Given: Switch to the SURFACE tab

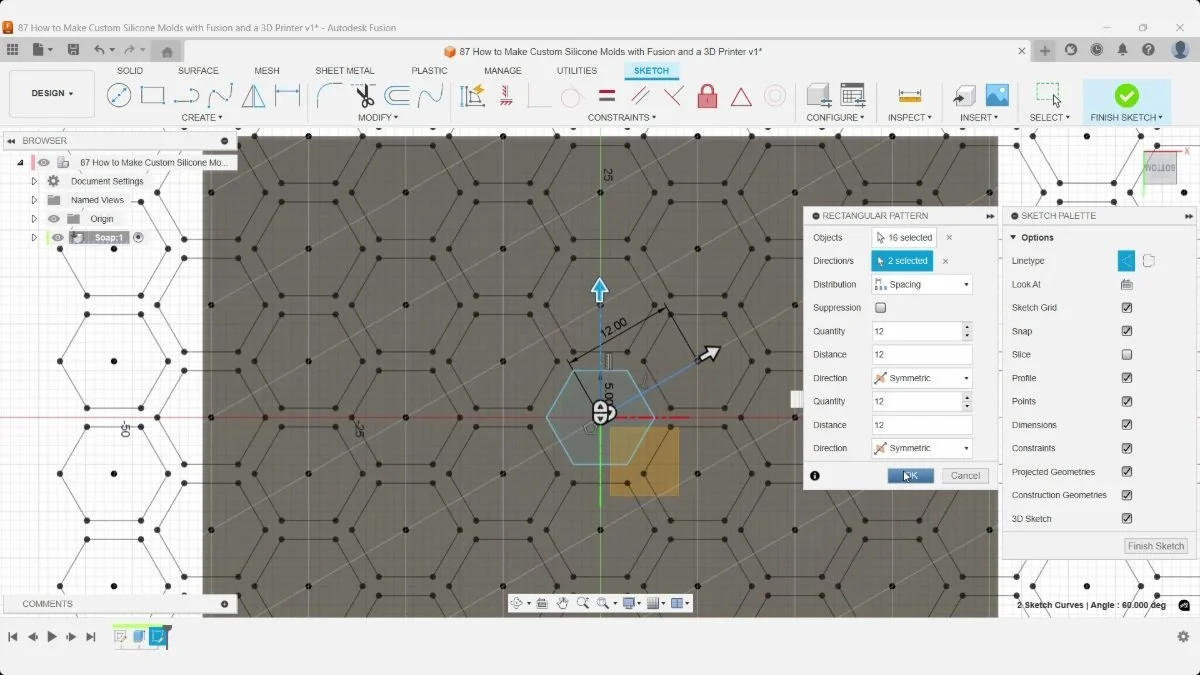Looking at the screenshot, I should click(x=198, y=71).
